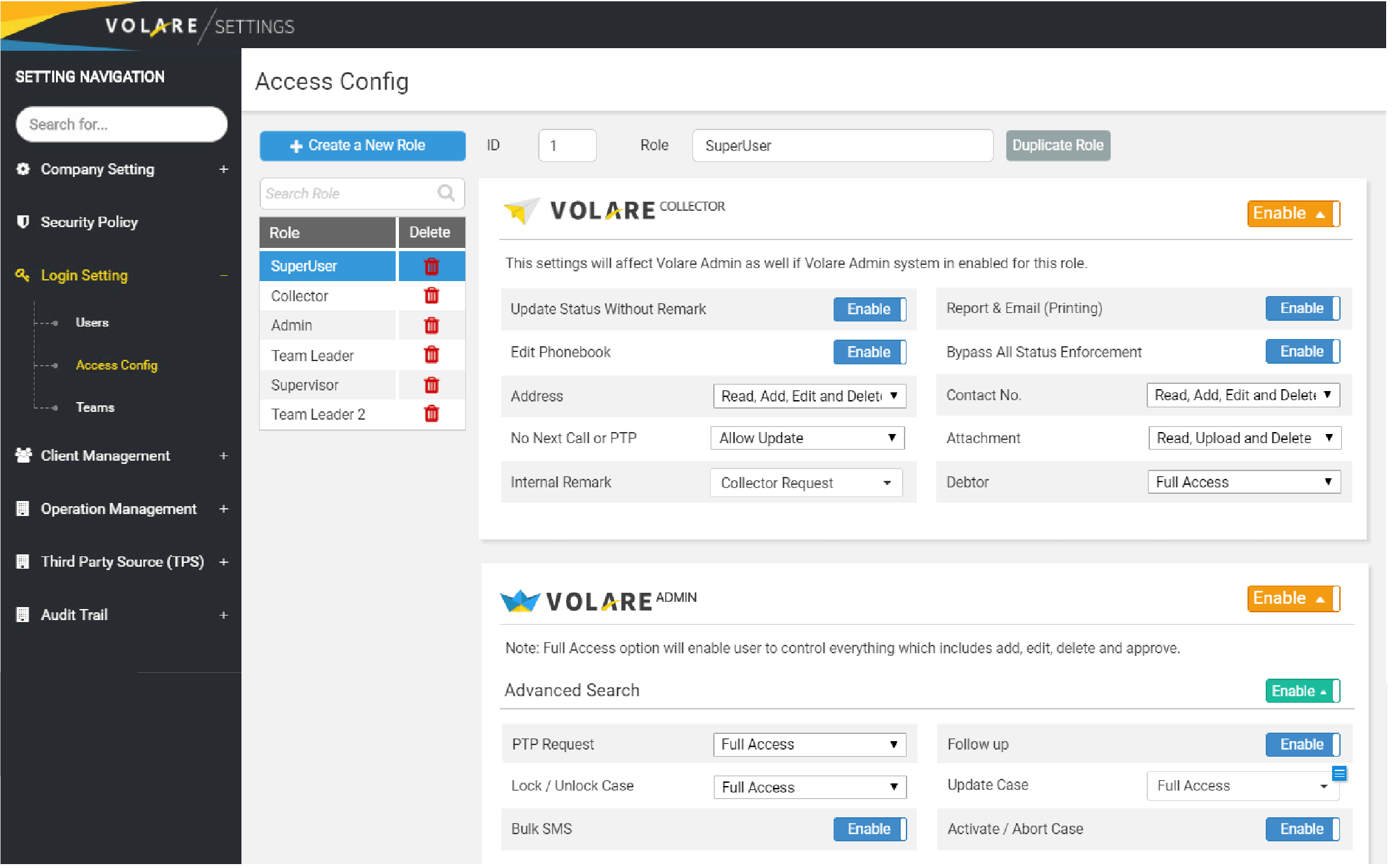The width and height of the screenshot is (1392, 868).
Task: Open the Update Case access dropdown
Action: [1244, 787]
